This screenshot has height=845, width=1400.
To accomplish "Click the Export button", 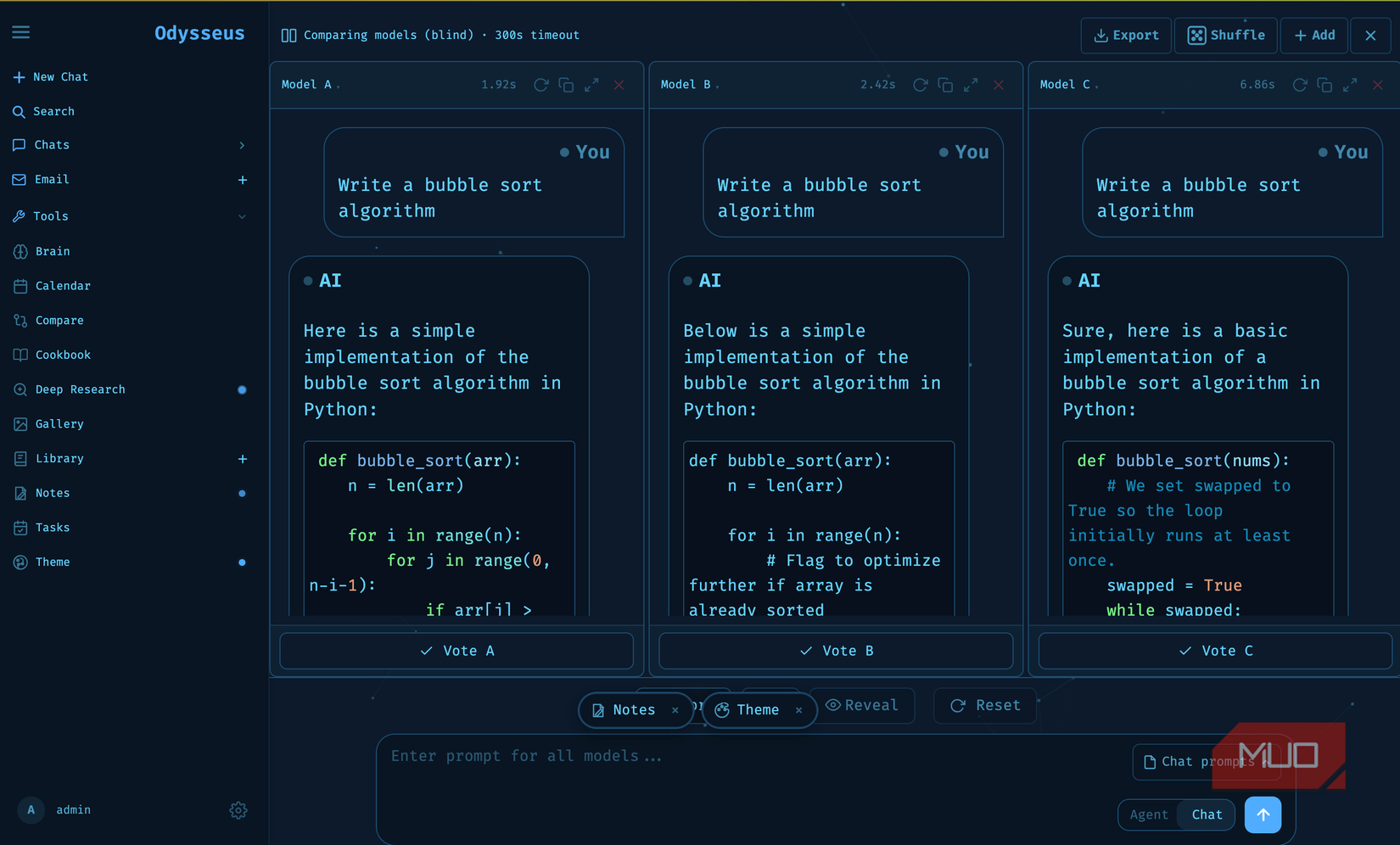I will 1126,36.
